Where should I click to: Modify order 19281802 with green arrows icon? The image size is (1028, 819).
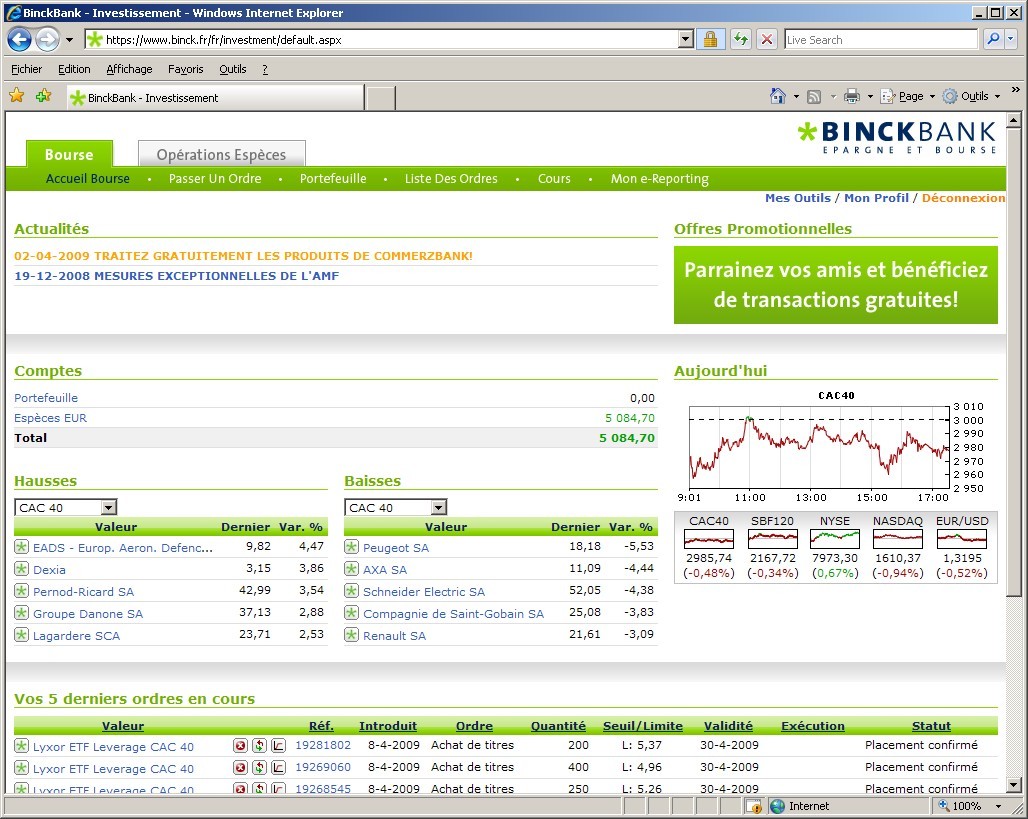tap(260, 746)
